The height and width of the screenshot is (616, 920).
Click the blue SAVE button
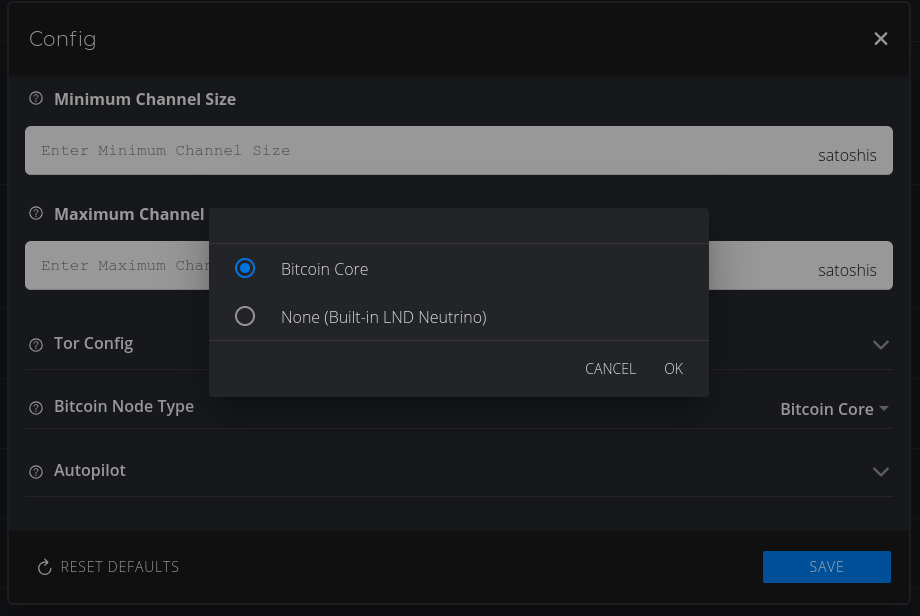click(826, 566)
